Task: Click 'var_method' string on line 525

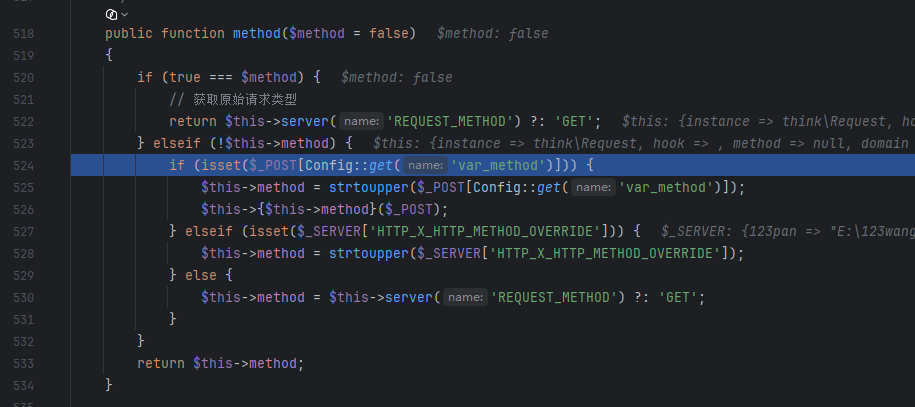Action: click(x=666, y=187)
